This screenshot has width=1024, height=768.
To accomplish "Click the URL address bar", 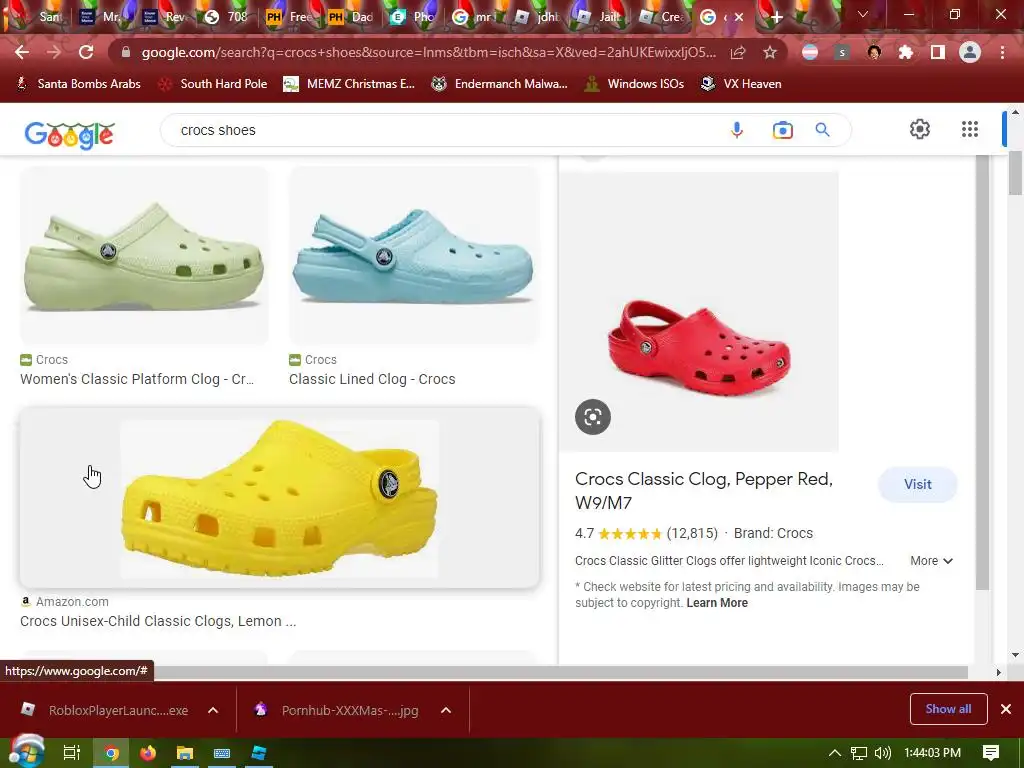I will click(x=428, y=52).
